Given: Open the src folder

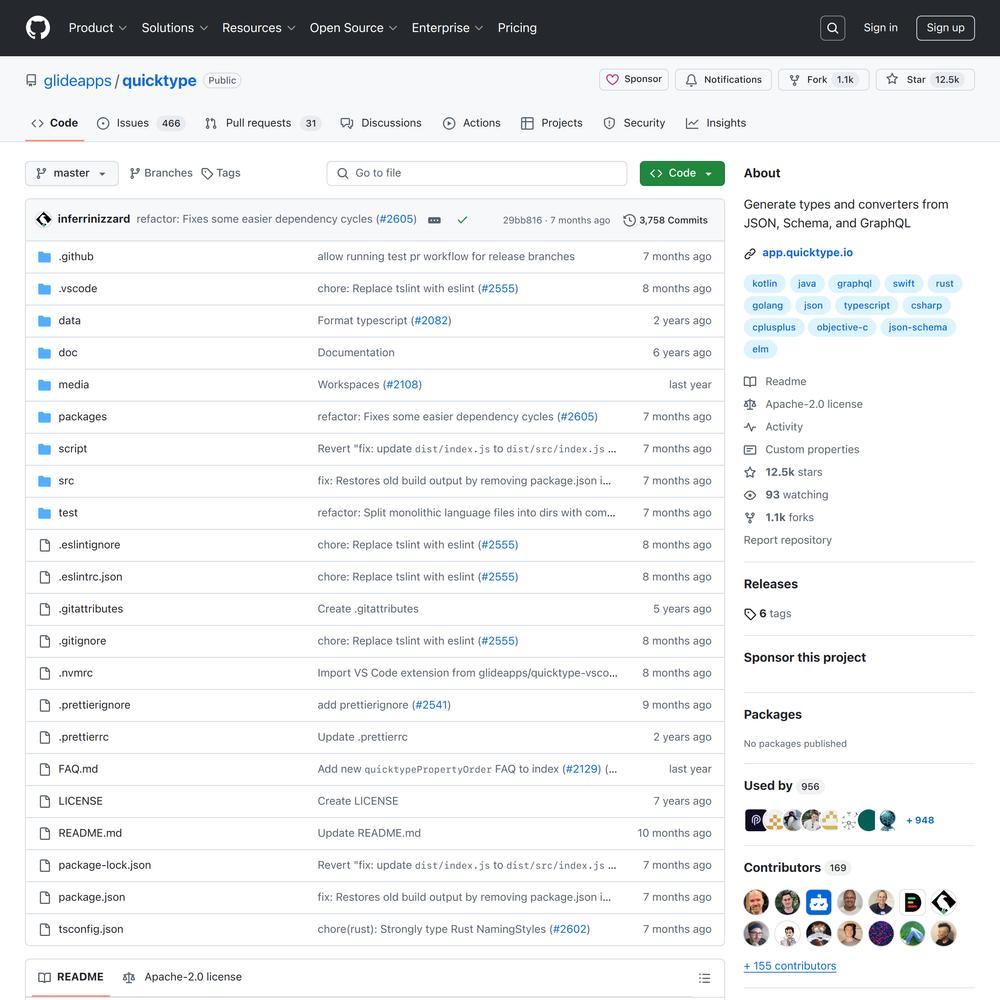Looking at the screenshot, I should (66, 481).
